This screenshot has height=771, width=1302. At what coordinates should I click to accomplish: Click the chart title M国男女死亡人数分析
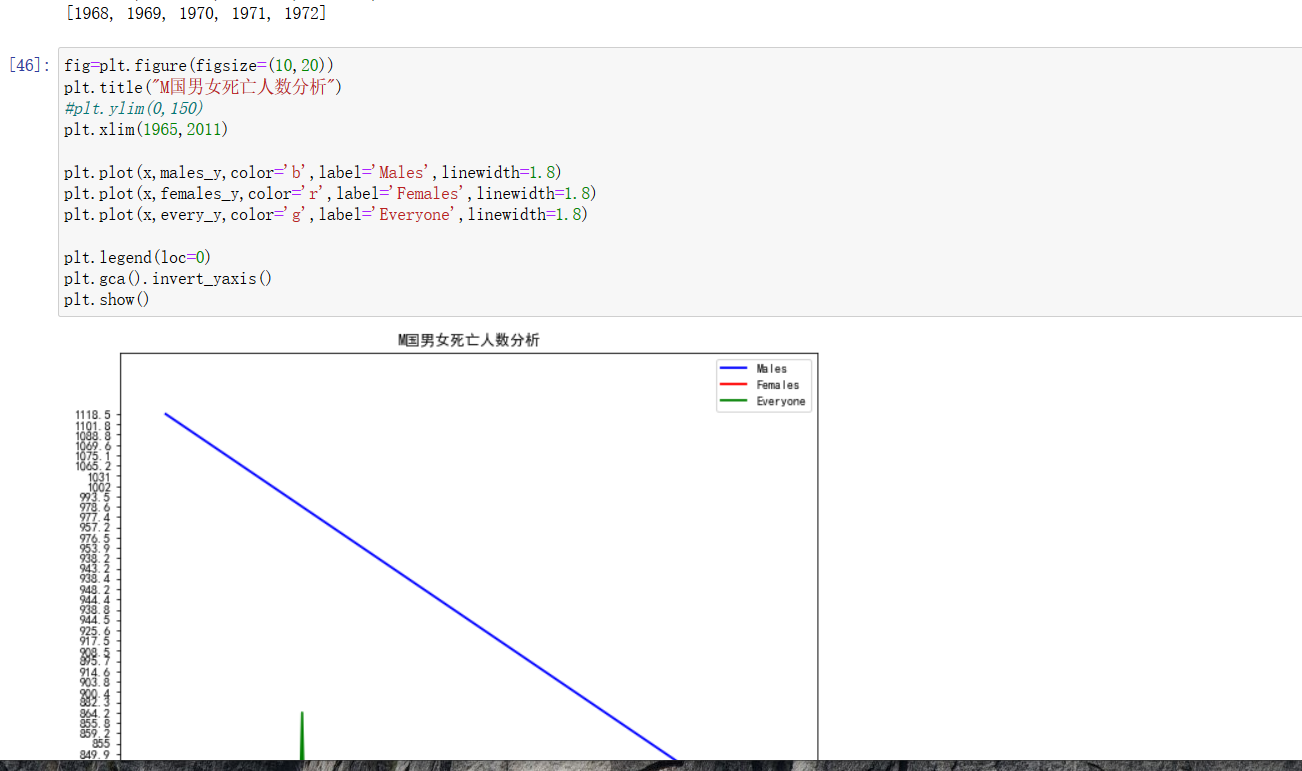coord(468,340)
